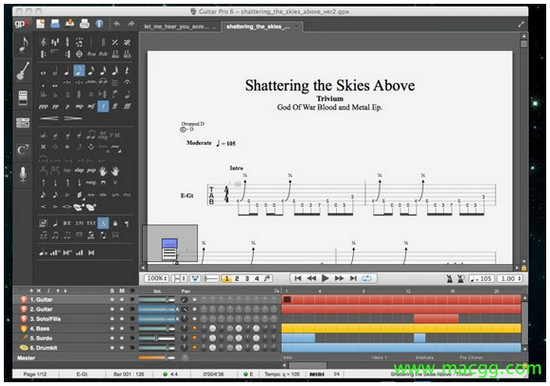Toggle the loop playback button
This screenshot has width=550, height=386.
point(367,278)
